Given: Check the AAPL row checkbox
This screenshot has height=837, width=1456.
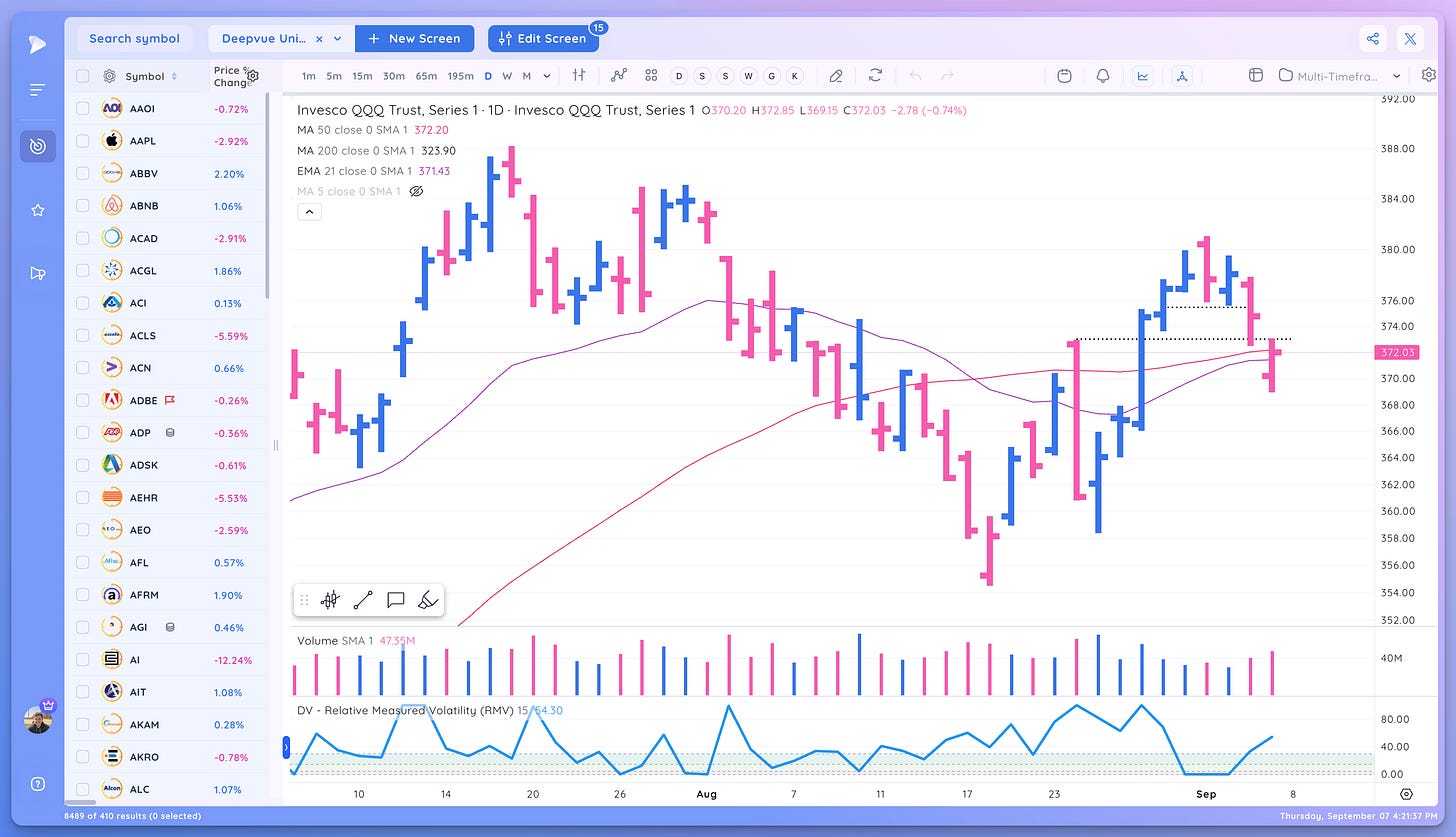Looking at the screenshot, I should point(82,141).
